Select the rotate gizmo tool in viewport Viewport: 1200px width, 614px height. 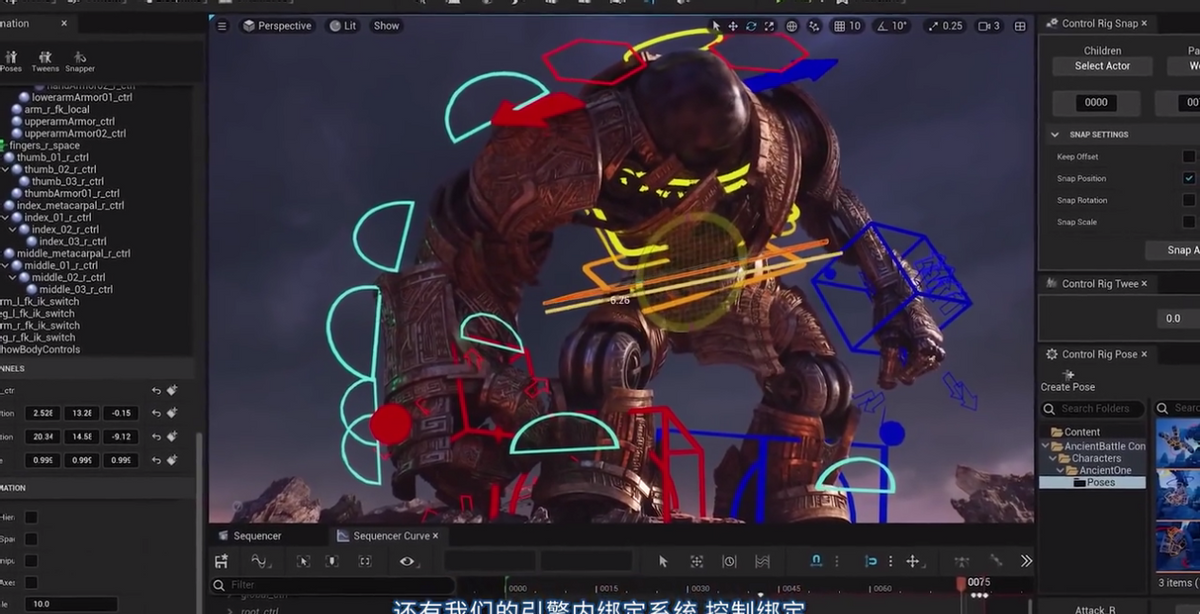coord(751,26)
